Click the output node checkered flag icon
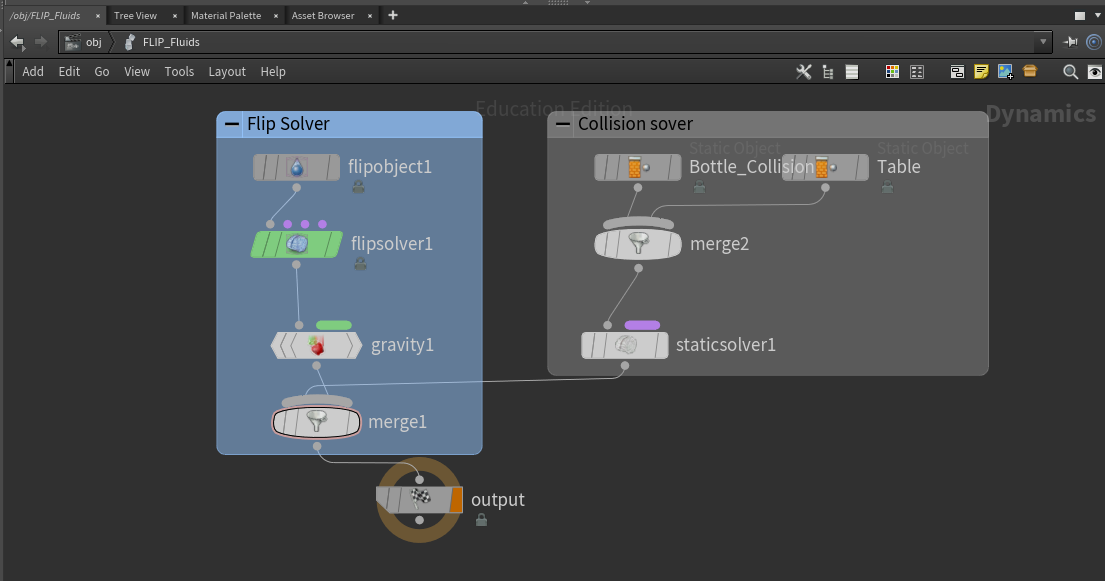Viewport: 1105px width, 581px height. [x=421, y=499]
